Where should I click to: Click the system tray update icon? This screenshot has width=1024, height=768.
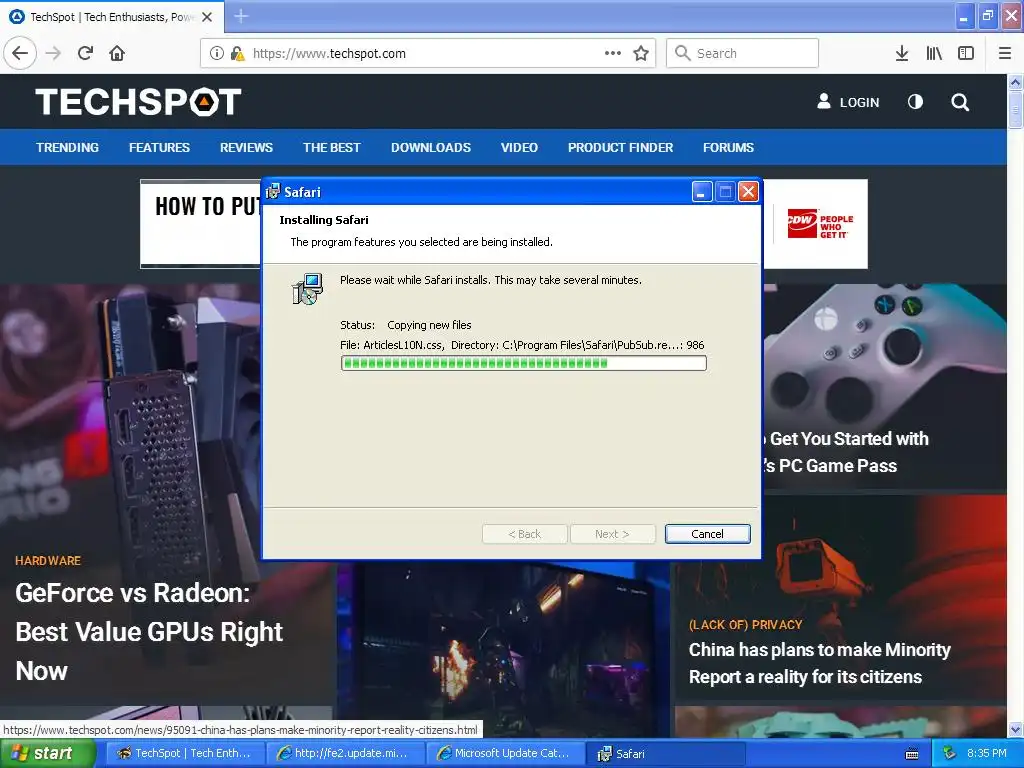tap(949, 753)
